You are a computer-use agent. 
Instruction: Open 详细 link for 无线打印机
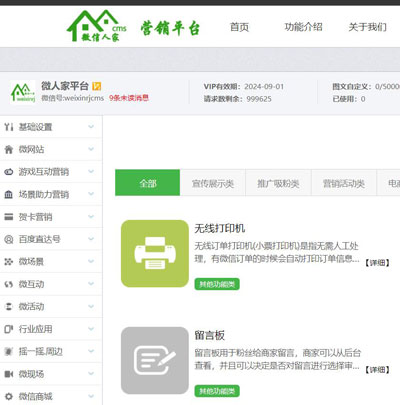coord(377,263)
